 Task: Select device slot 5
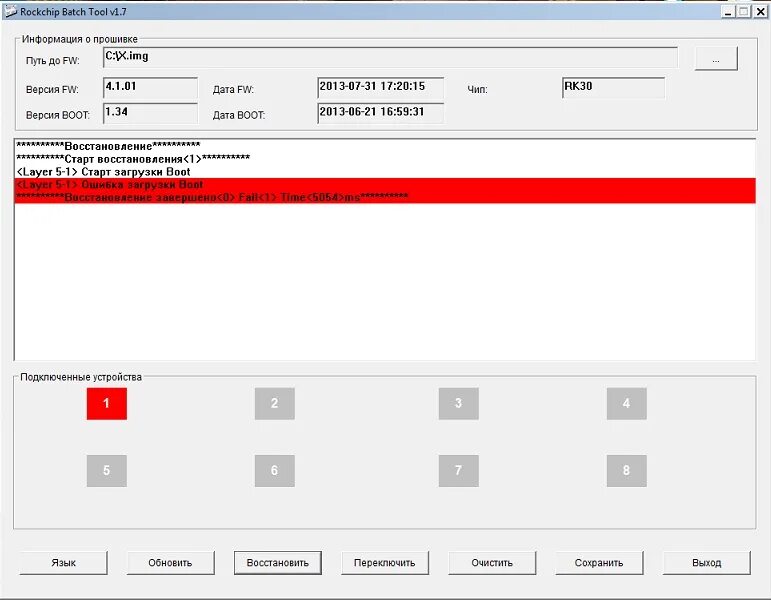pyautogui.click(x=107, y=471)
